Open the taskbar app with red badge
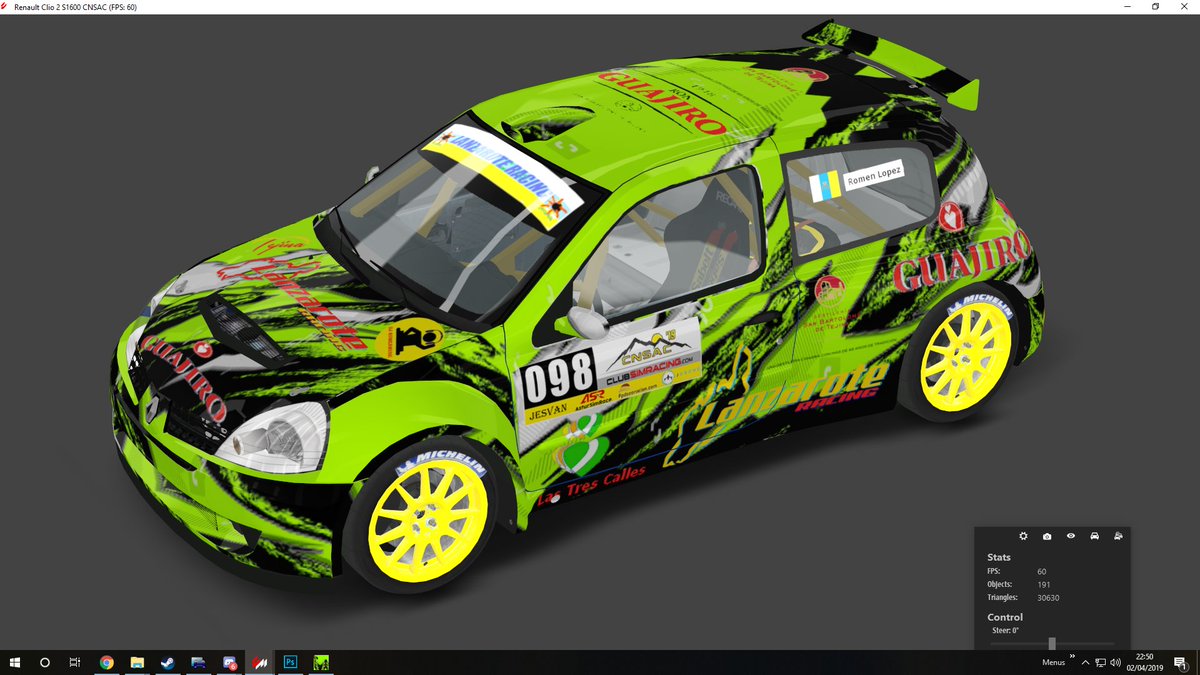 pos(230,662)
